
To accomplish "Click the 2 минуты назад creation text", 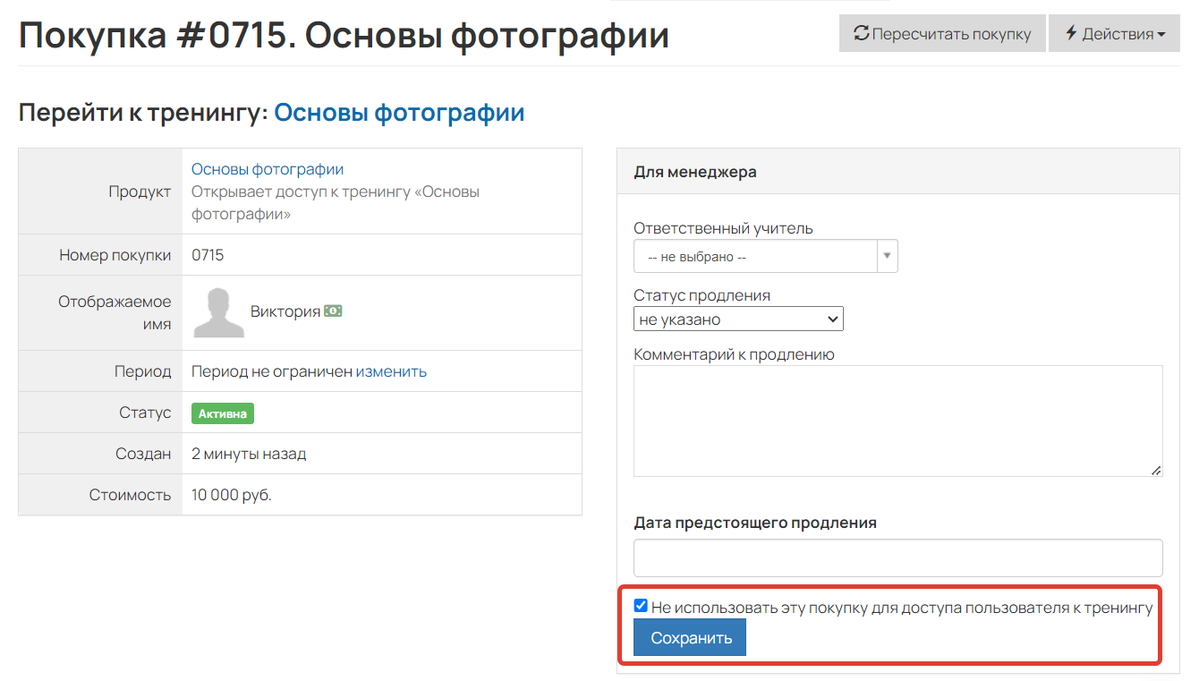I will 249,454.
